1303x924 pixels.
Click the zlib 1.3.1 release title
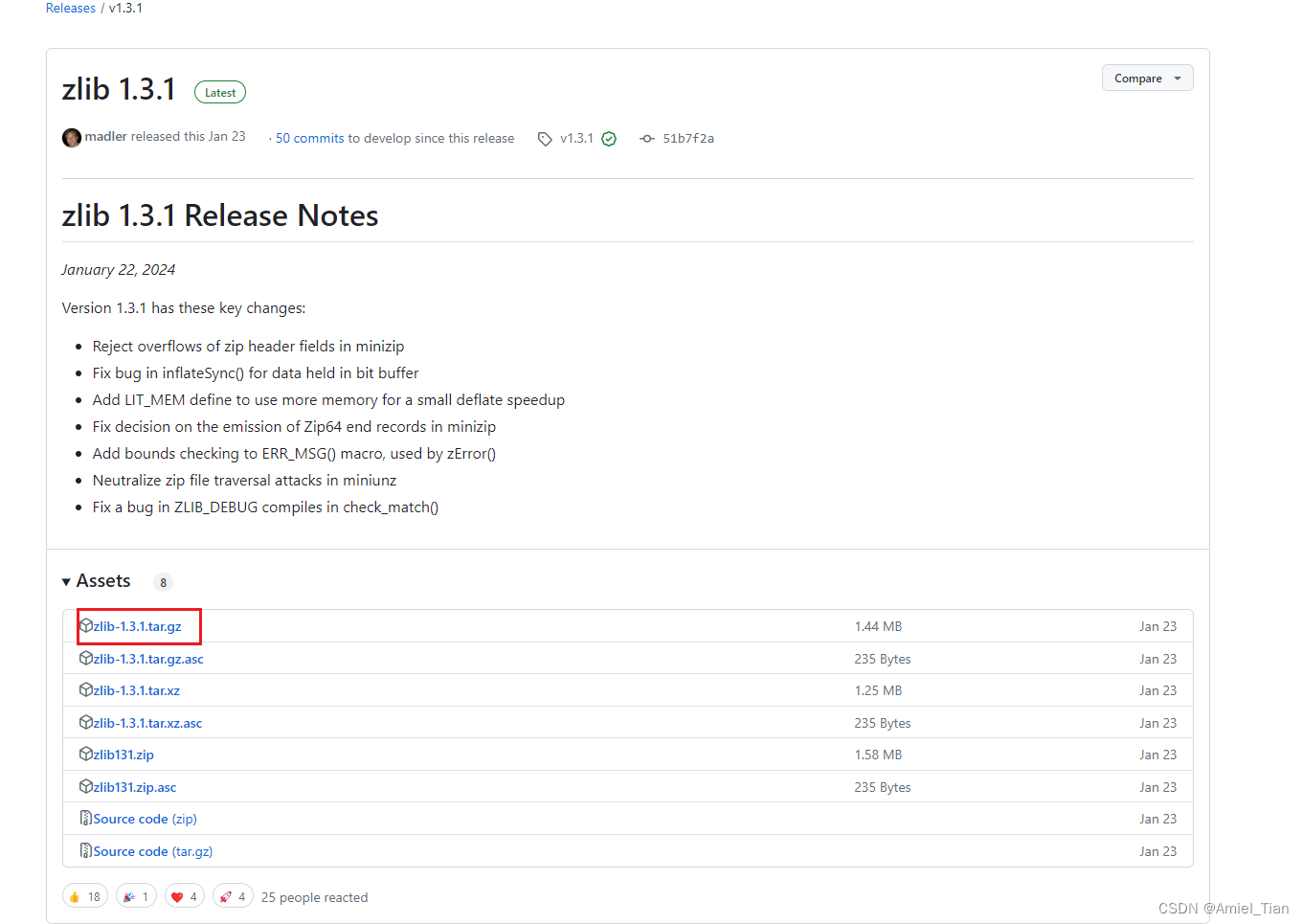tap(119, 89)
